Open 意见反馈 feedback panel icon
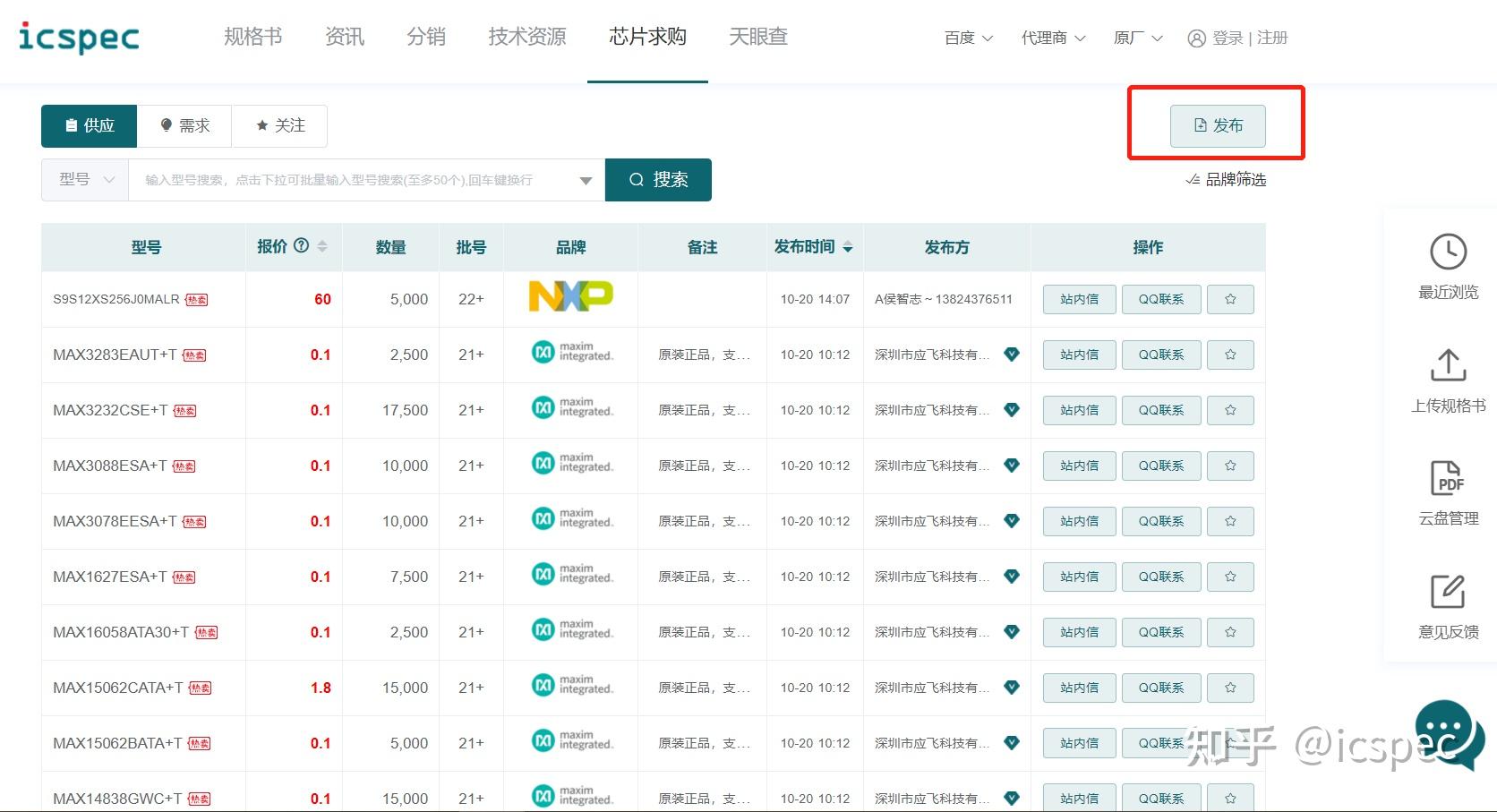 coord(1449,592)
